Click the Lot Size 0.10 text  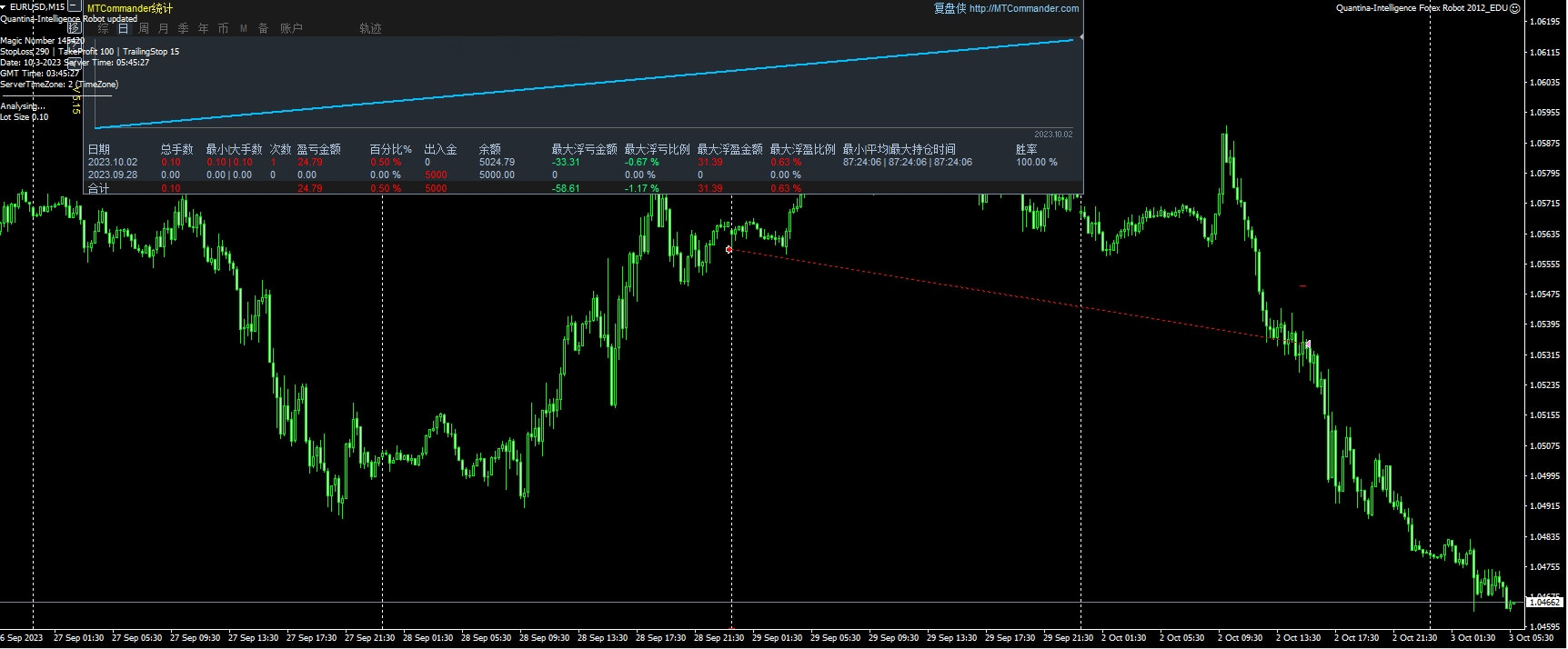click(x=25, y=117)
